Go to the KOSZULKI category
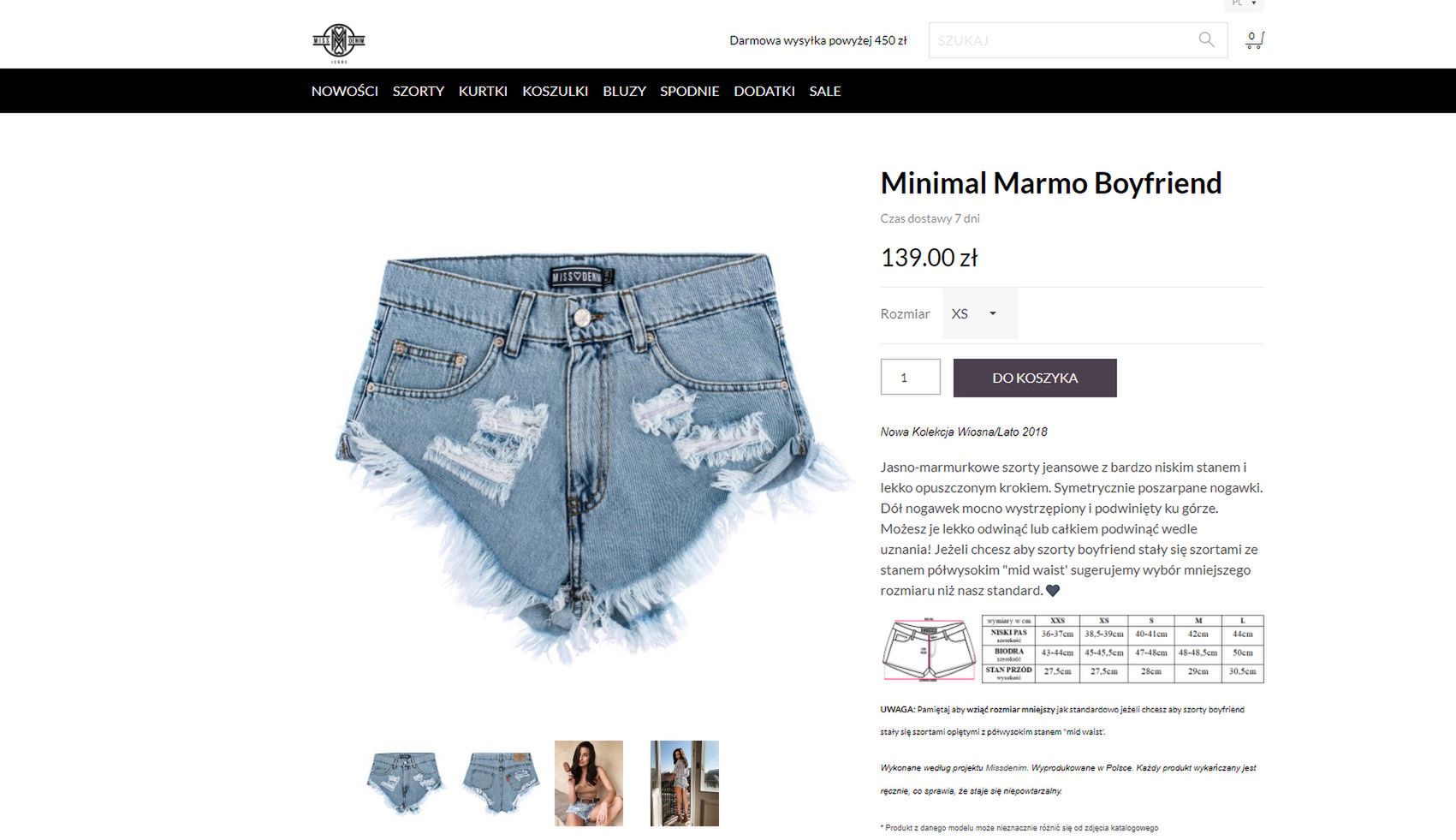Image resolution: width=1456 pixels, height=840 pixels. pos(555,91)
